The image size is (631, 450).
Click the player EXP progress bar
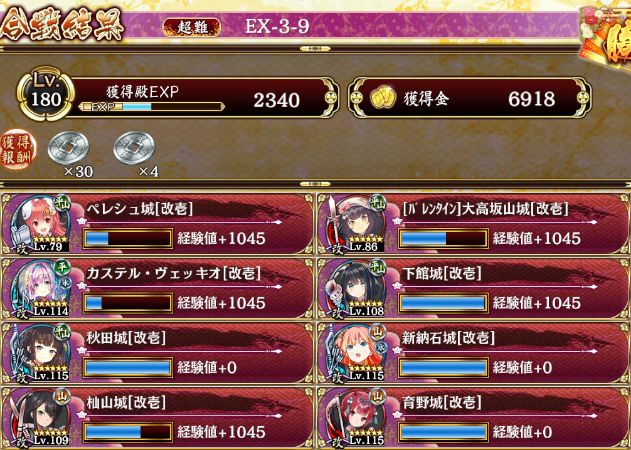(151, 107)
